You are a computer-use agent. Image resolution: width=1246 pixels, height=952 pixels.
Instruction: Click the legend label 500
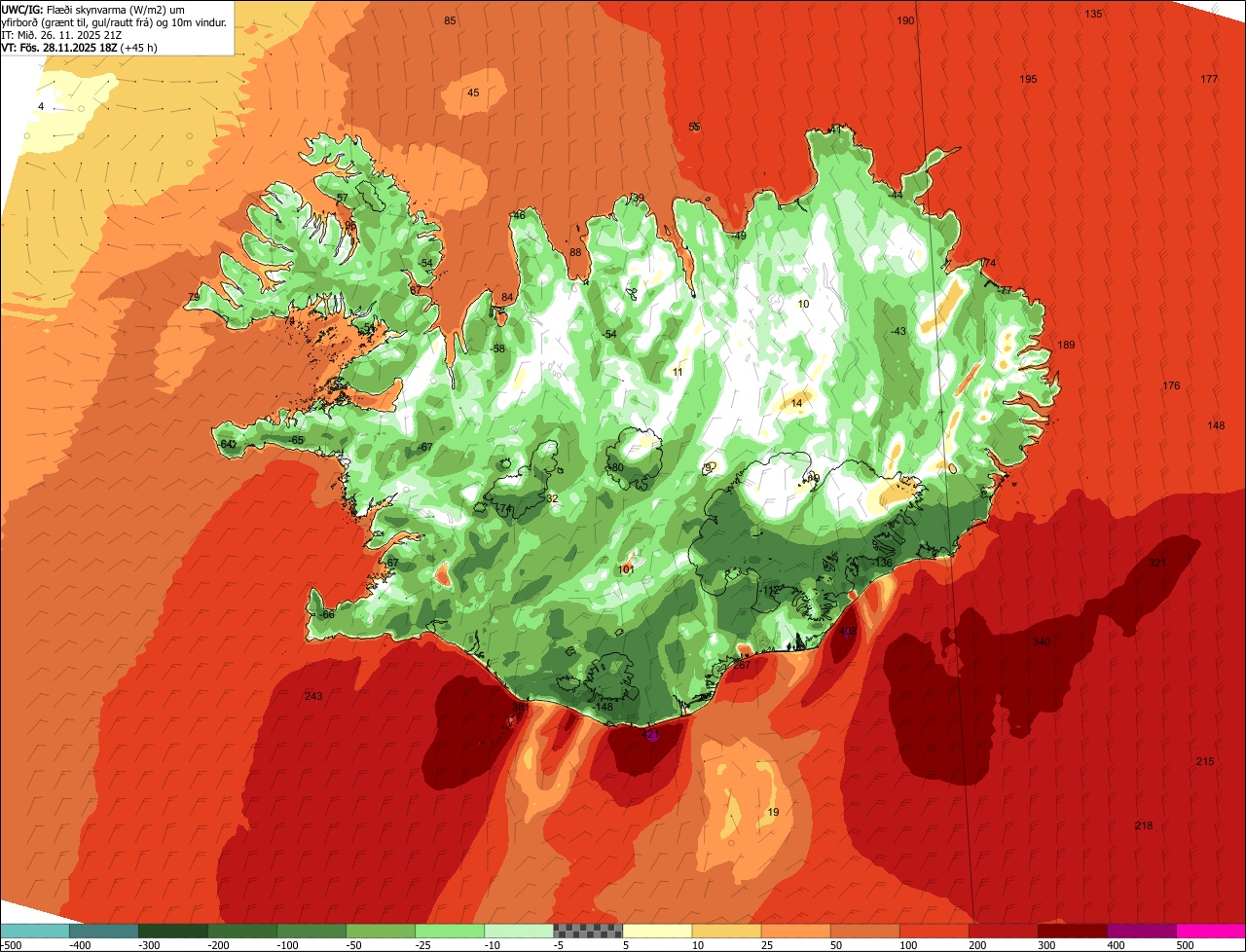click(1184, 944)
